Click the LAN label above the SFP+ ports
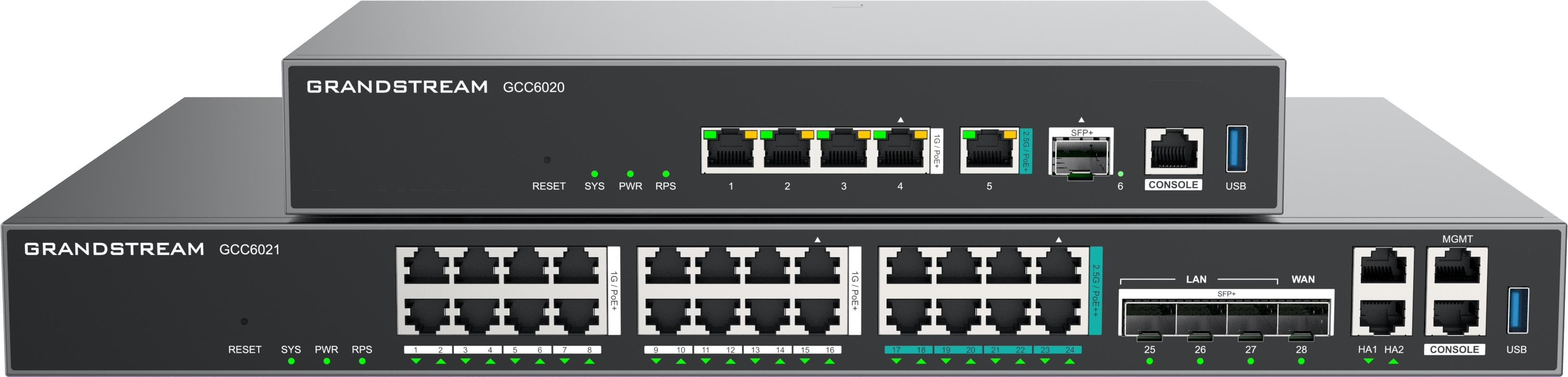Viewport: 1568px width, 377px height. (1196, 280)
